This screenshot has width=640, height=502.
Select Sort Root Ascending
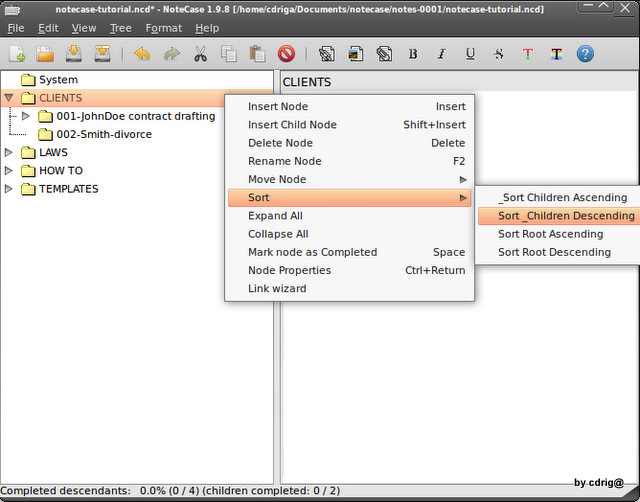(x=558, y=234)
